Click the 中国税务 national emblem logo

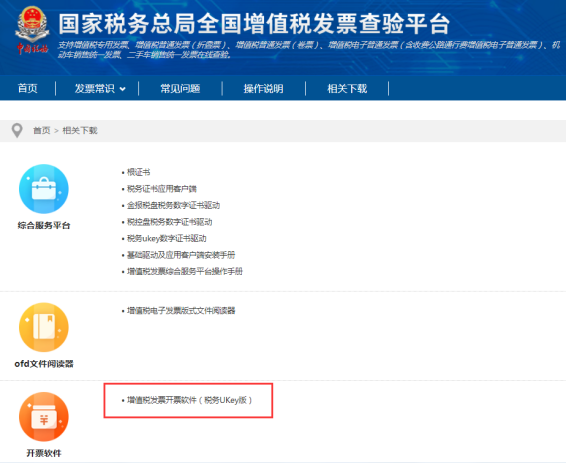(x=32, y=30)
